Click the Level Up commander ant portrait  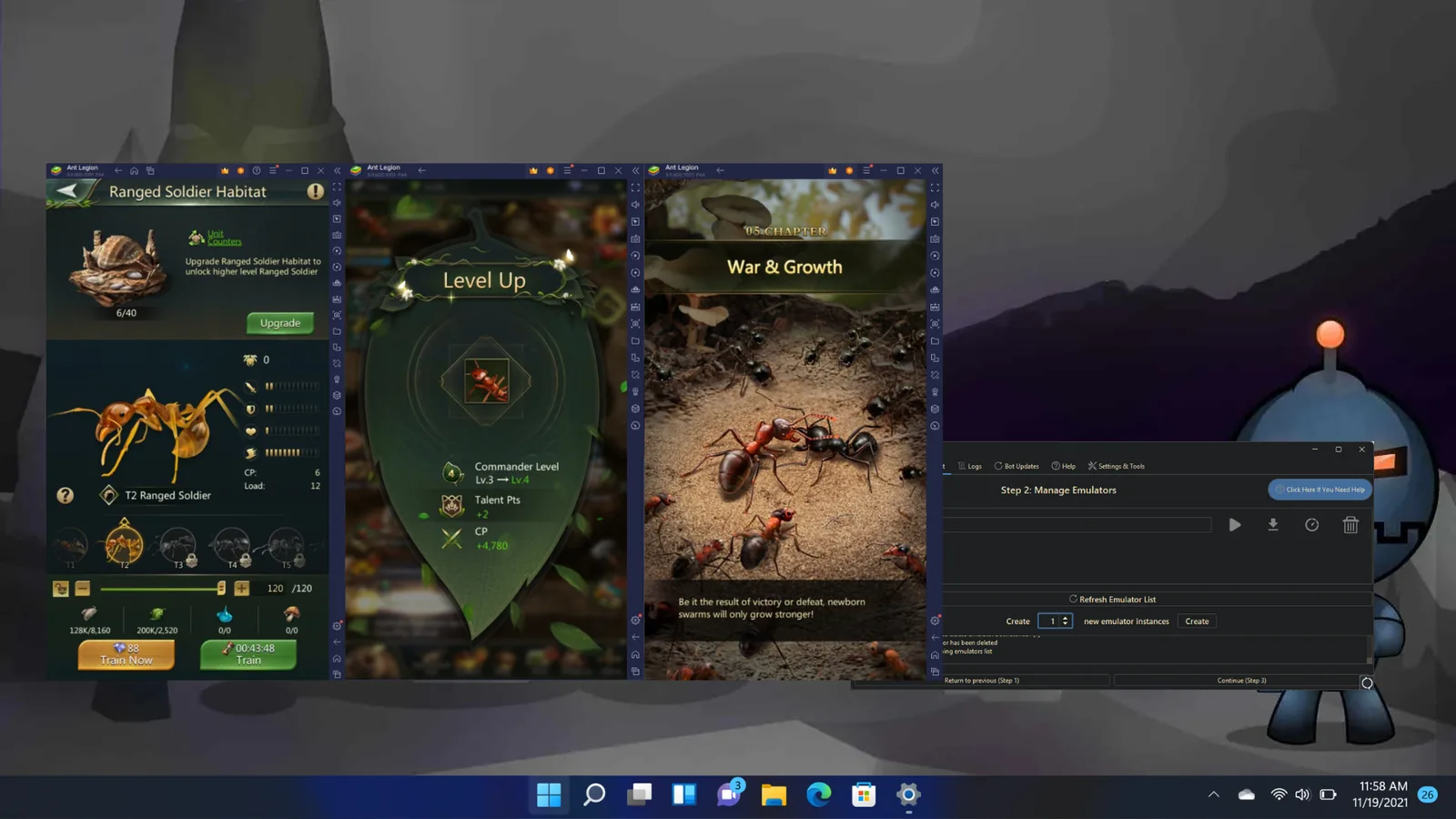(486, 380)
